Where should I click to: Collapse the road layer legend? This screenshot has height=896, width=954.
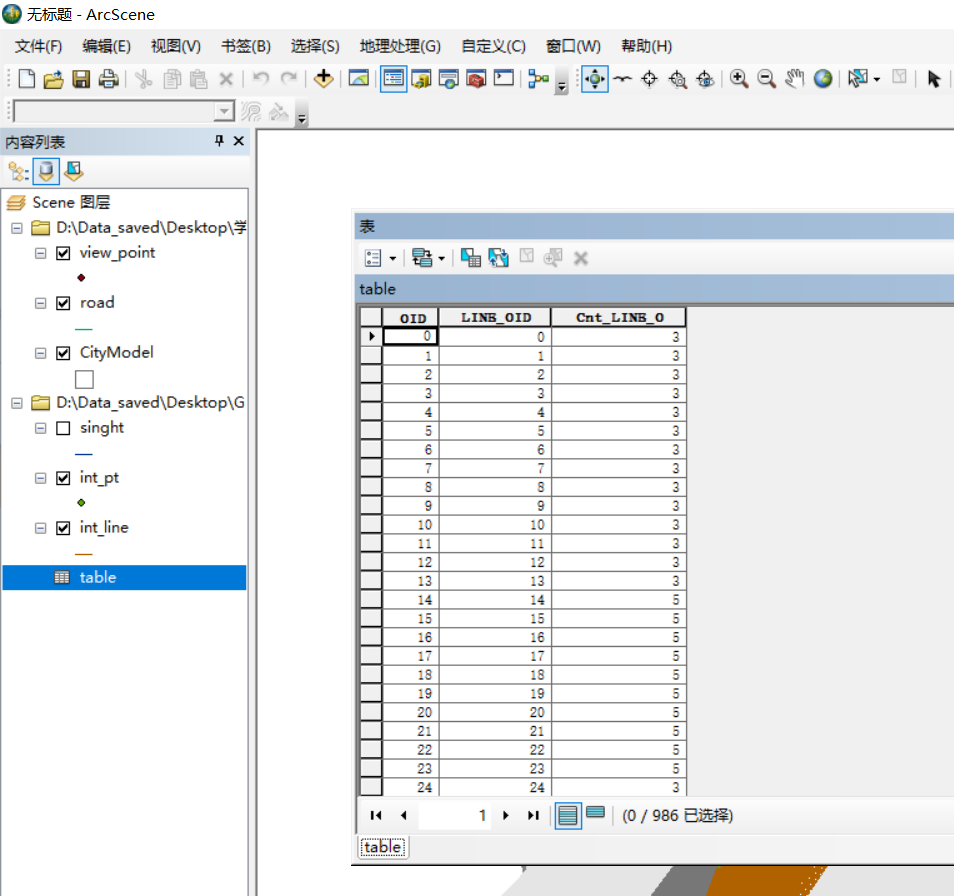pyautogui.click(x=40, y=303)
